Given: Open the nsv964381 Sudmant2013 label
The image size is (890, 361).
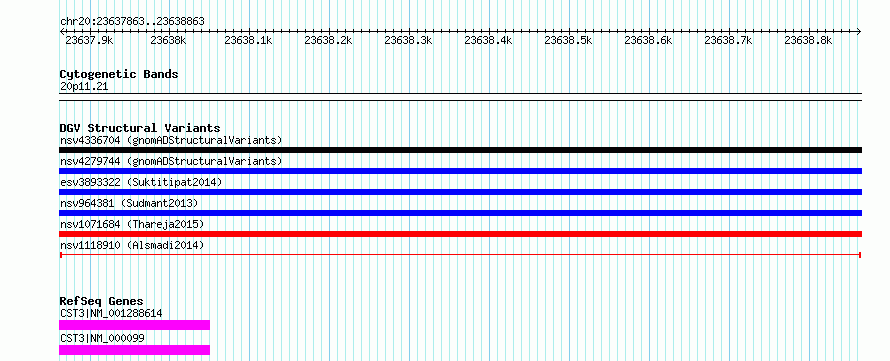Looking at the screenshot, I should tap(129, 203).
